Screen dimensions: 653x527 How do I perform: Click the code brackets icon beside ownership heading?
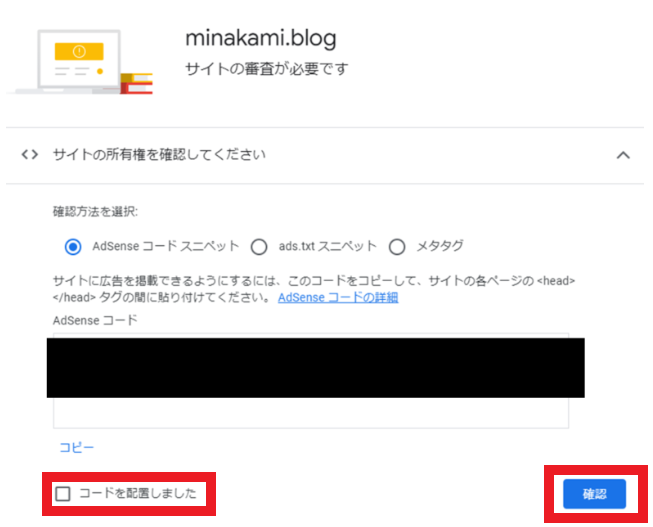(30, 155)
